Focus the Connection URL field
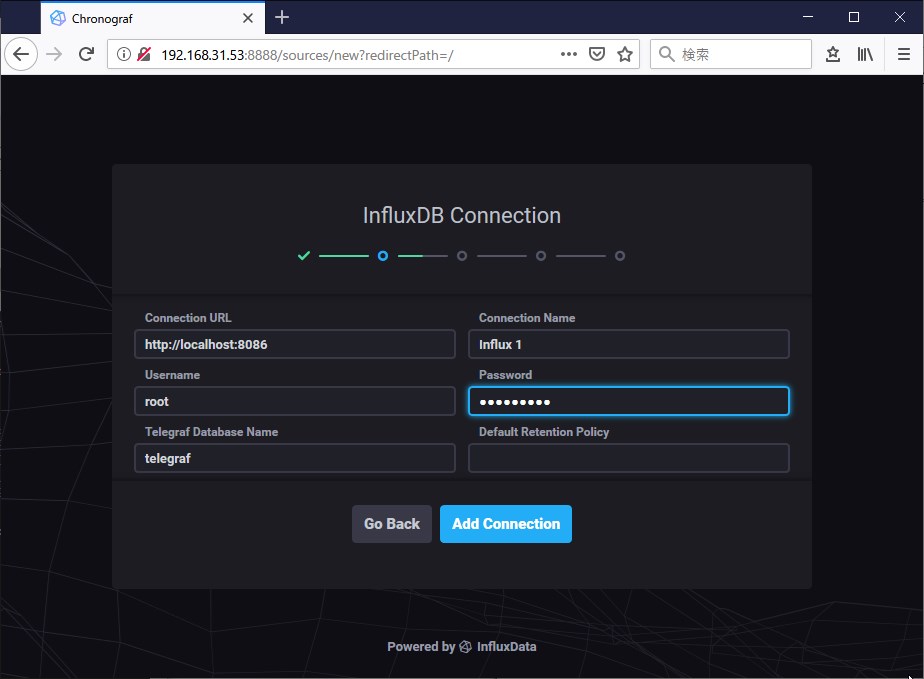 tap(295, 344)
